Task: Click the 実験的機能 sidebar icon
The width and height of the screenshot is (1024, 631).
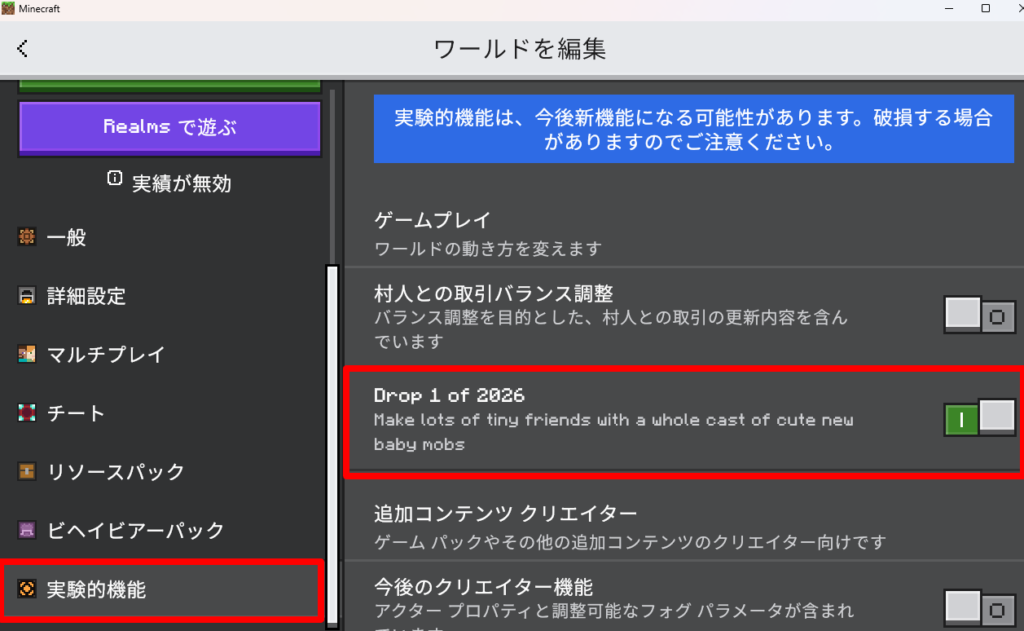Action: (x=27, y=589)
